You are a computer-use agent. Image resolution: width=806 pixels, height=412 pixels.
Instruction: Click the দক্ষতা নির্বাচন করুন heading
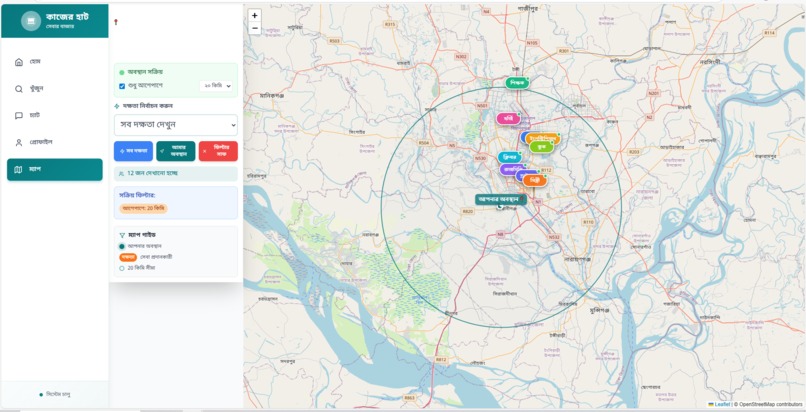(147, 106)
